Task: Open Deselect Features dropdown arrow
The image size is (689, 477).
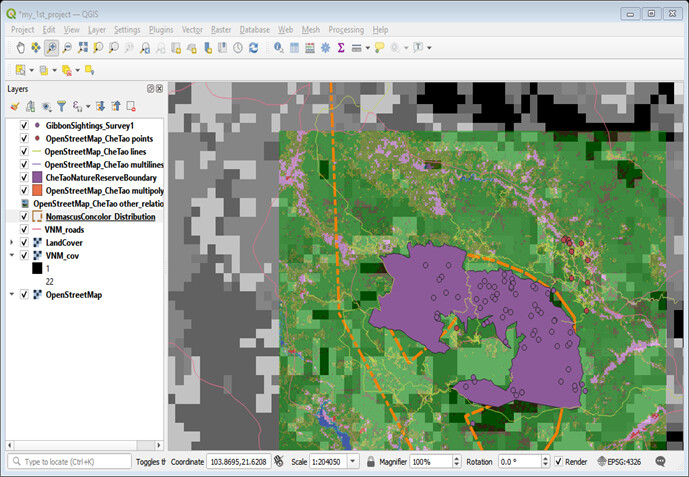Action: (78, 70)
